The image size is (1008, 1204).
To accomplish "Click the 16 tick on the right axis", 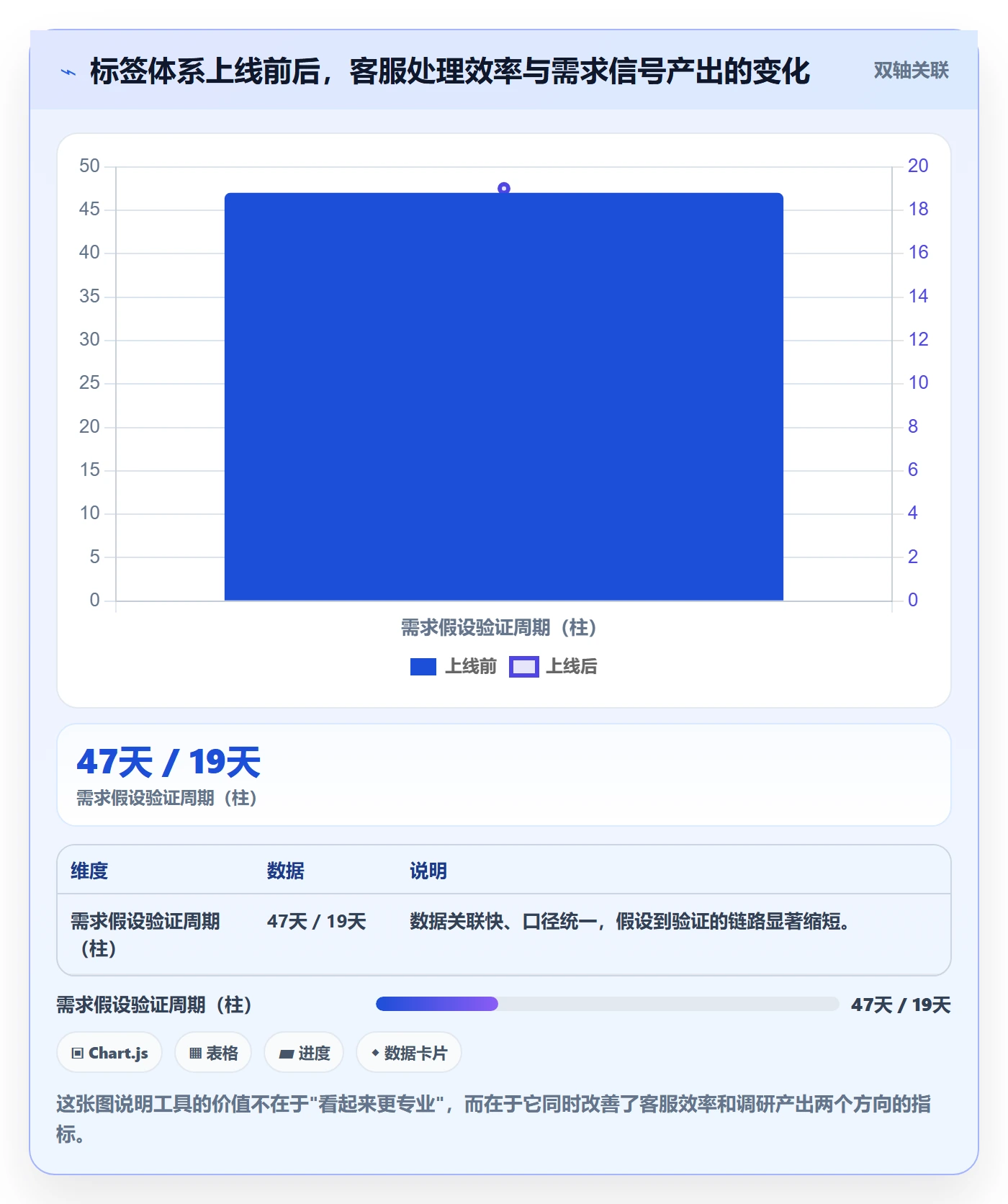I will coord(918,253).
